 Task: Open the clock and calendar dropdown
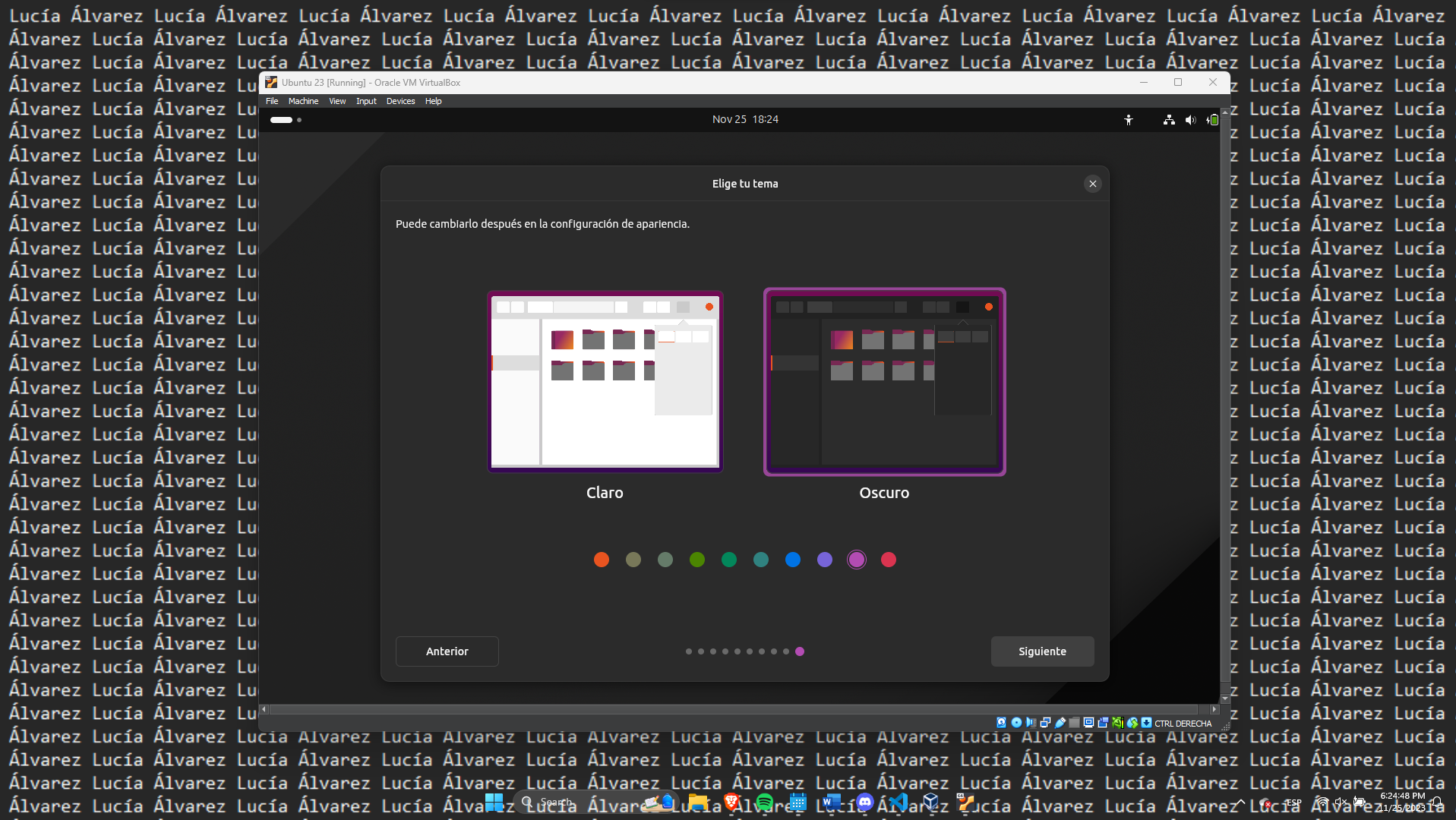[x=744, y=119]
